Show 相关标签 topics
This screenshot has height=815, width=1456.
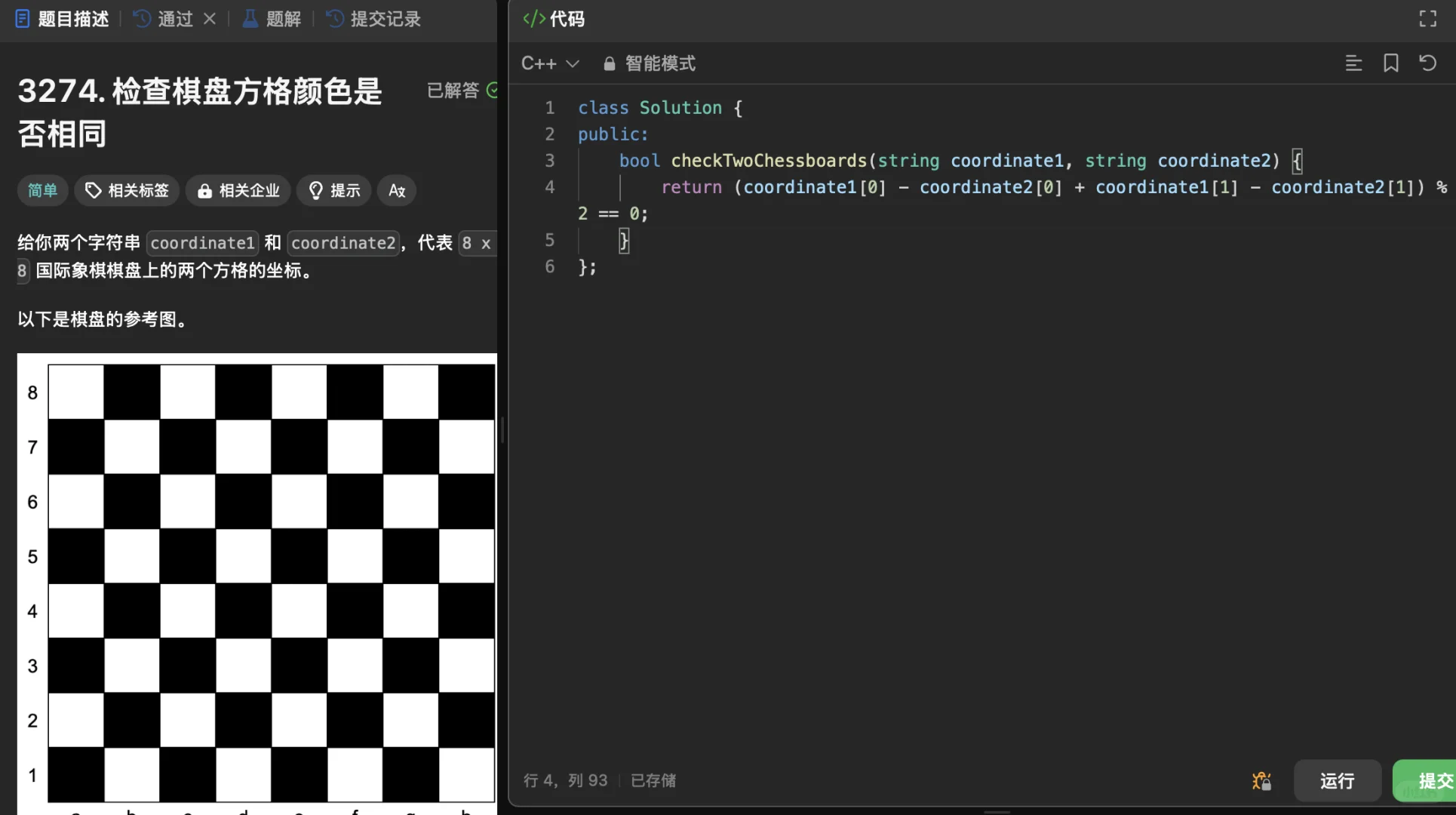(127, 190)
